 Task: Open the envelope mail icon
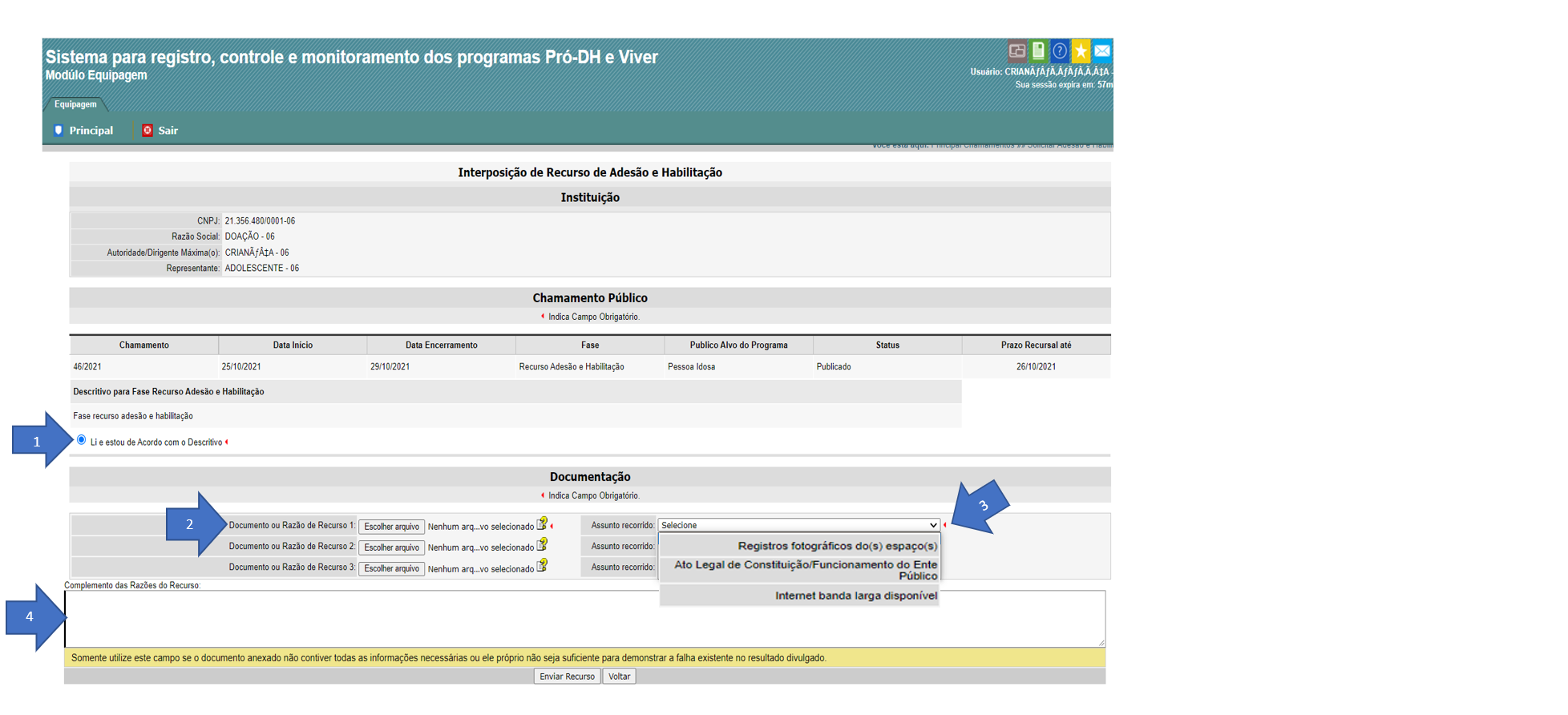coord(1102,51)
